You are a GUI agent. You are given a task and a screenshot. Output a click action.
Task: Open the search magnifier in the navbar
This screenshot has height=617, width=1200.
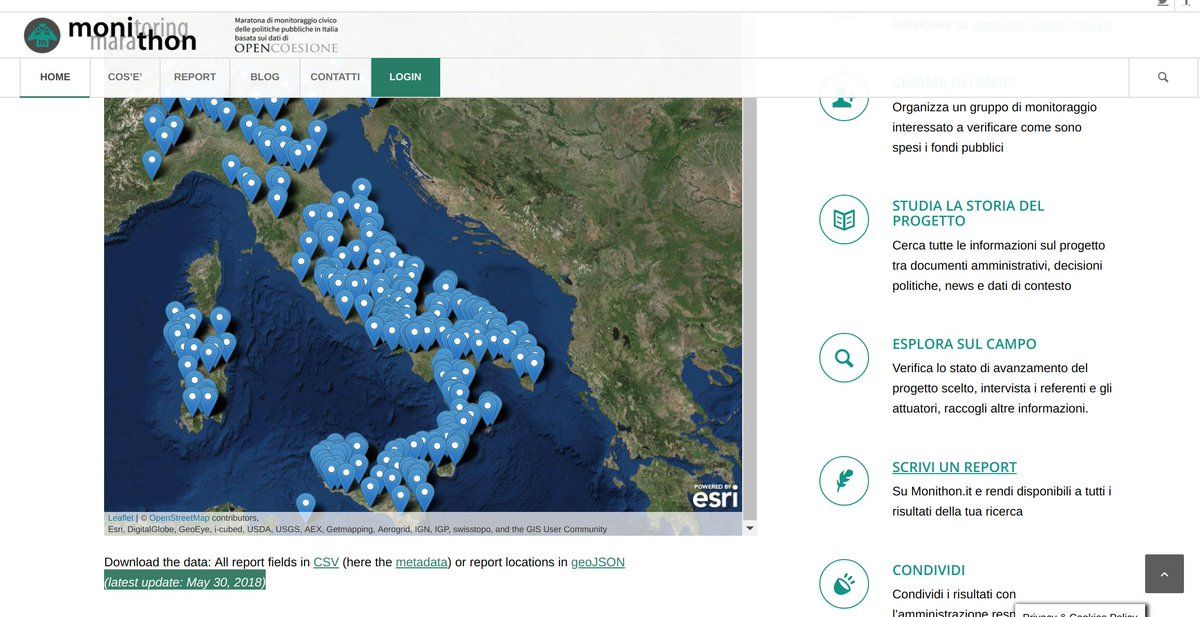tap(1162, 77)
